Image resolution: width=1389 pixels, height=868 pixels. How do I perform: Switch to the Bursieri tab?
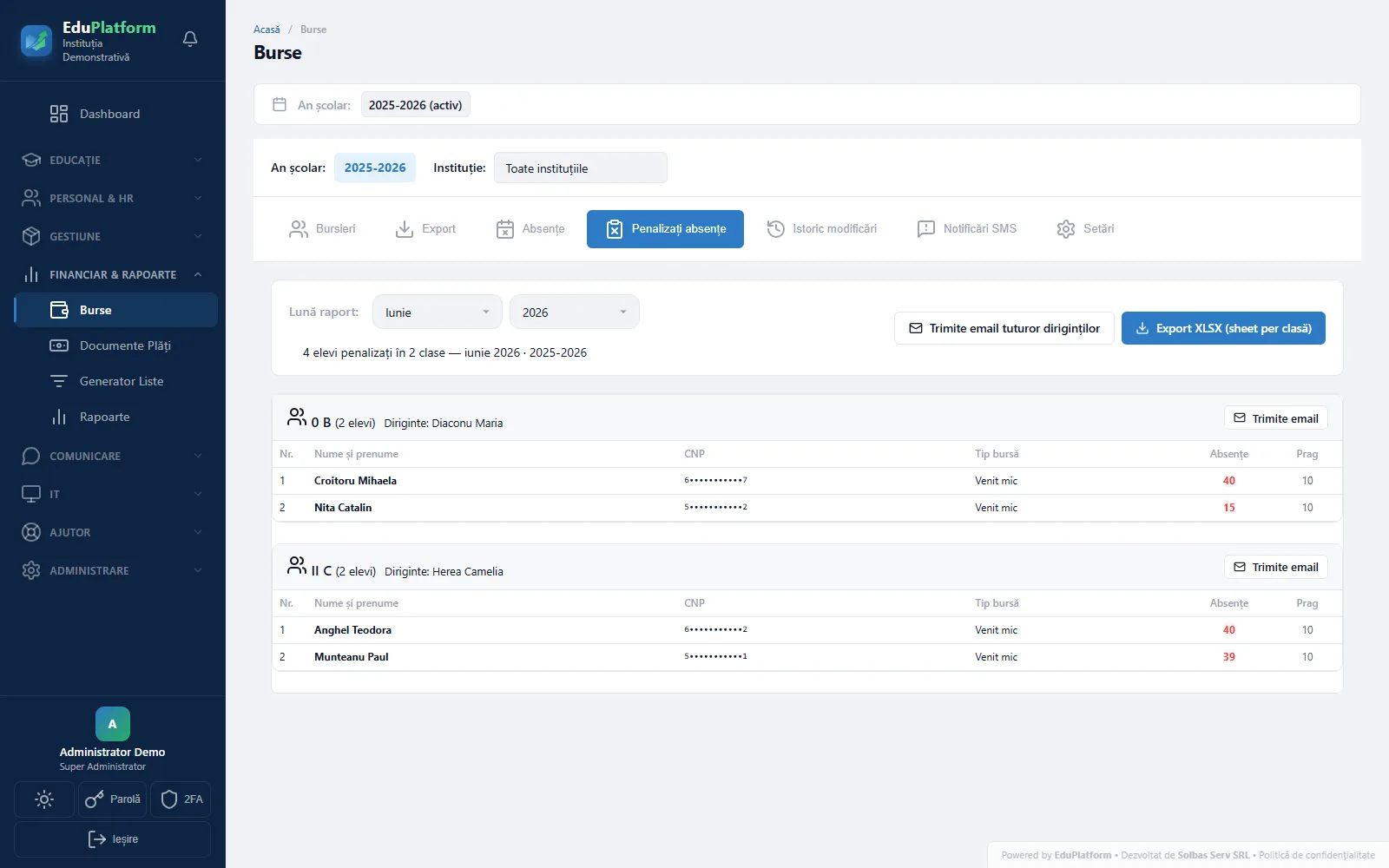pyautogui.click(x=322, y=229)
